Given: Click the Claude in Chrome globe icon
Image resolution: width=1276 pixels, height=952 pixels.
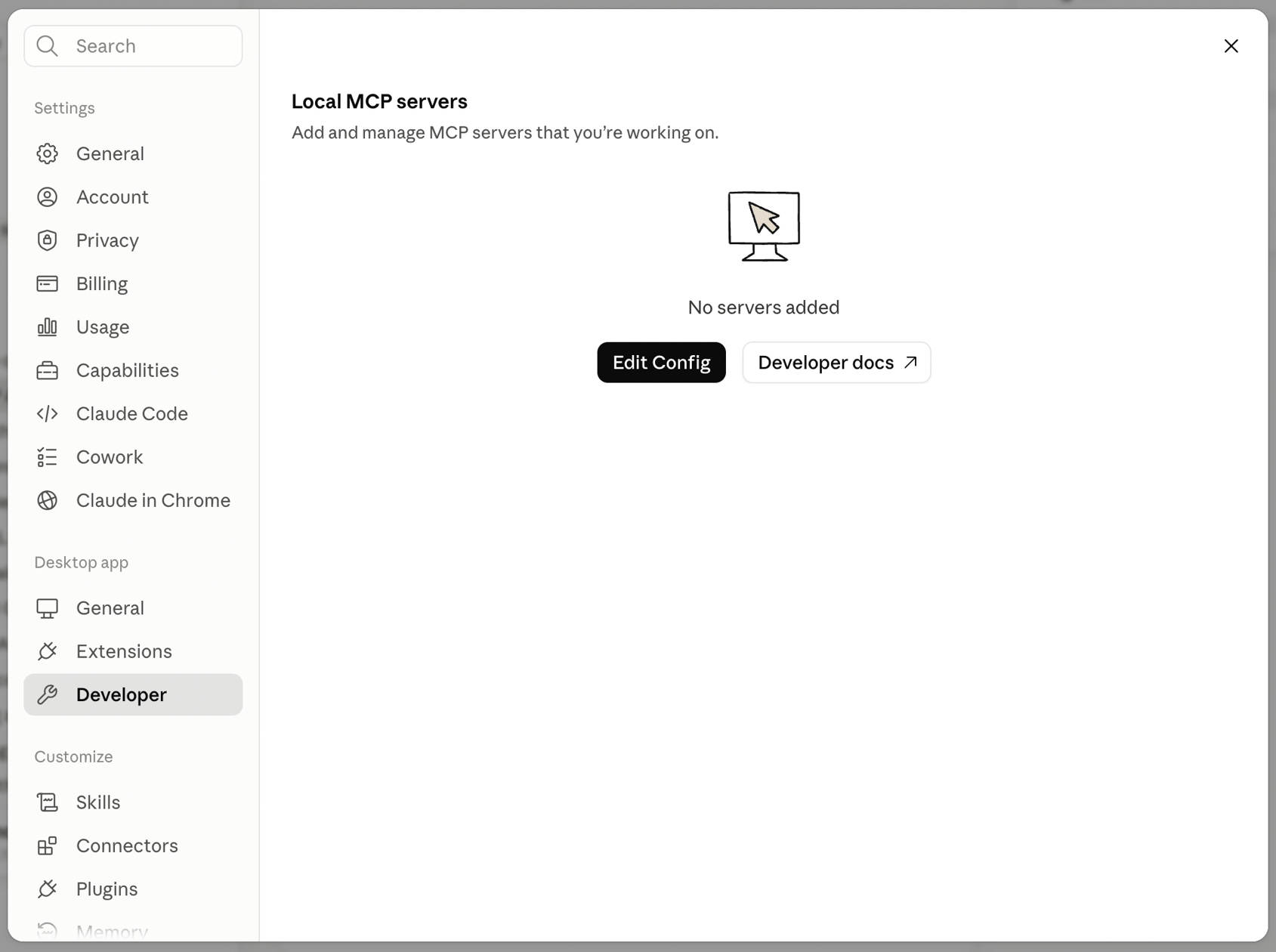Looking at the screenshot, I should [47, 500].
